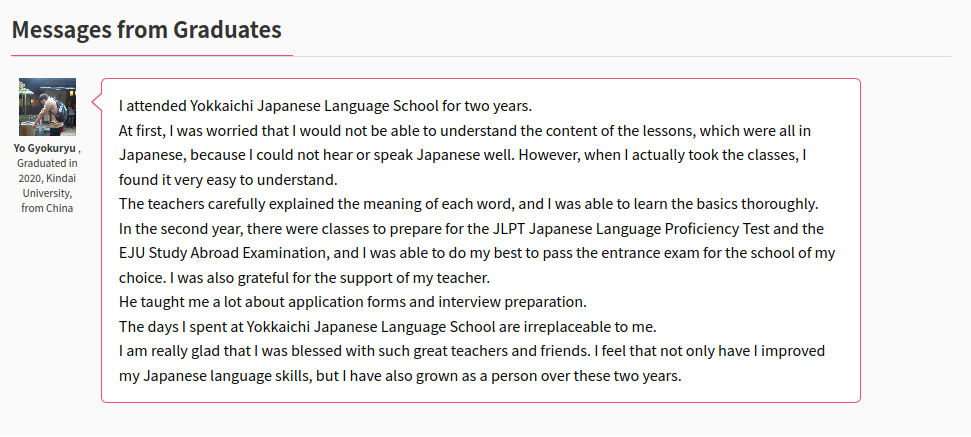Image resolution: width=971 pixels, height=437 pixels.
Task: Click the name 'Yo Gyokuryu'
Action: pos(45,149)
